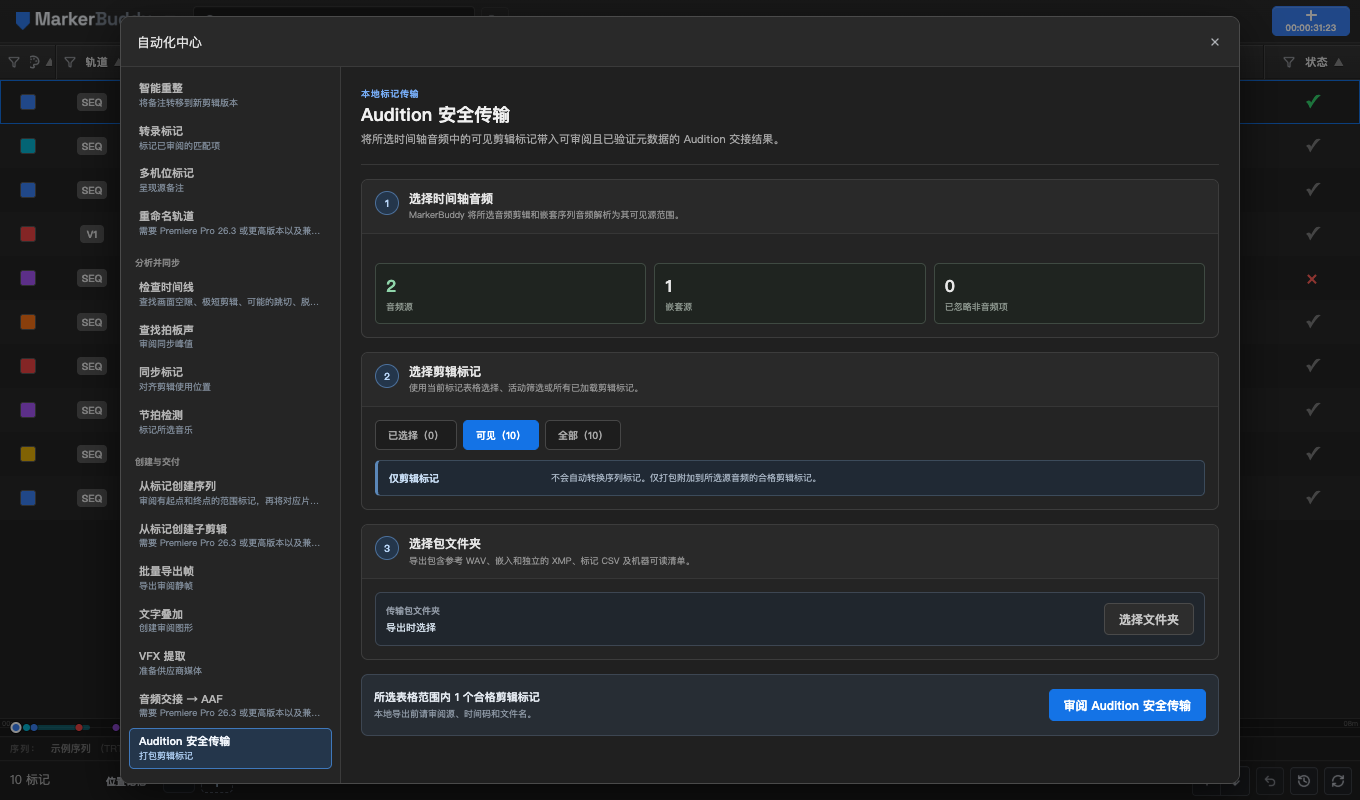The height and width of the screenshot is (800, 1360).
Task: Select the 节拍检测 automation
Action: tap(230, 422)
